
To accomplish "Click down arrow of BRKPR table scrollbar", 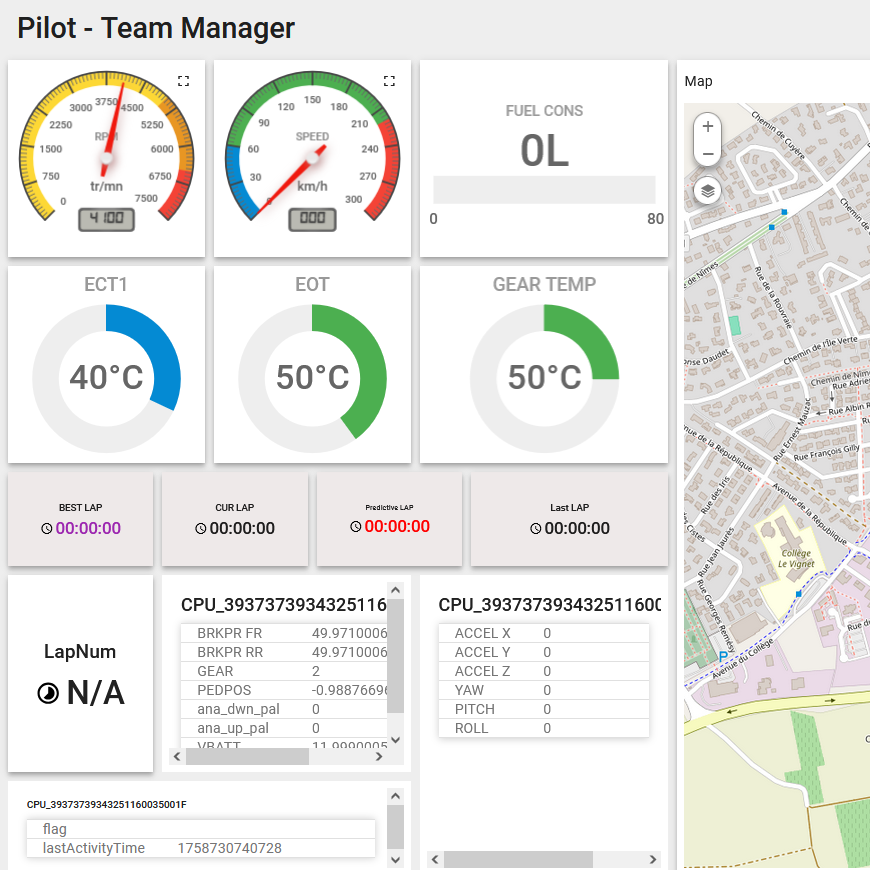I will point(396,740).
